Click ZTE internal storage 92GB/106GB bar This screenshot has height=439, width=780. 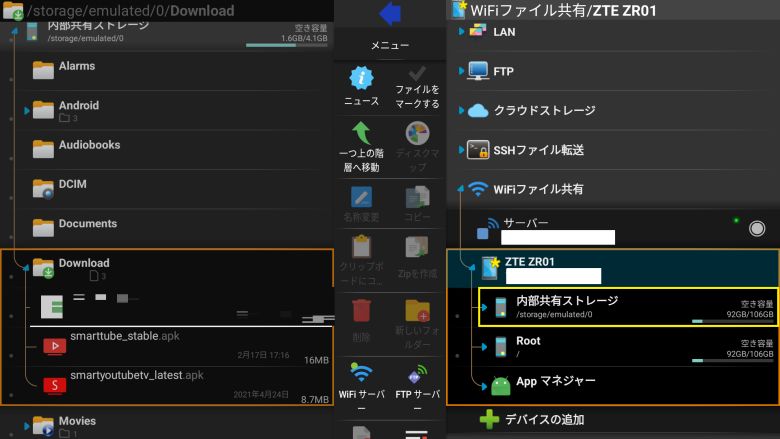[x=733, y=322]
